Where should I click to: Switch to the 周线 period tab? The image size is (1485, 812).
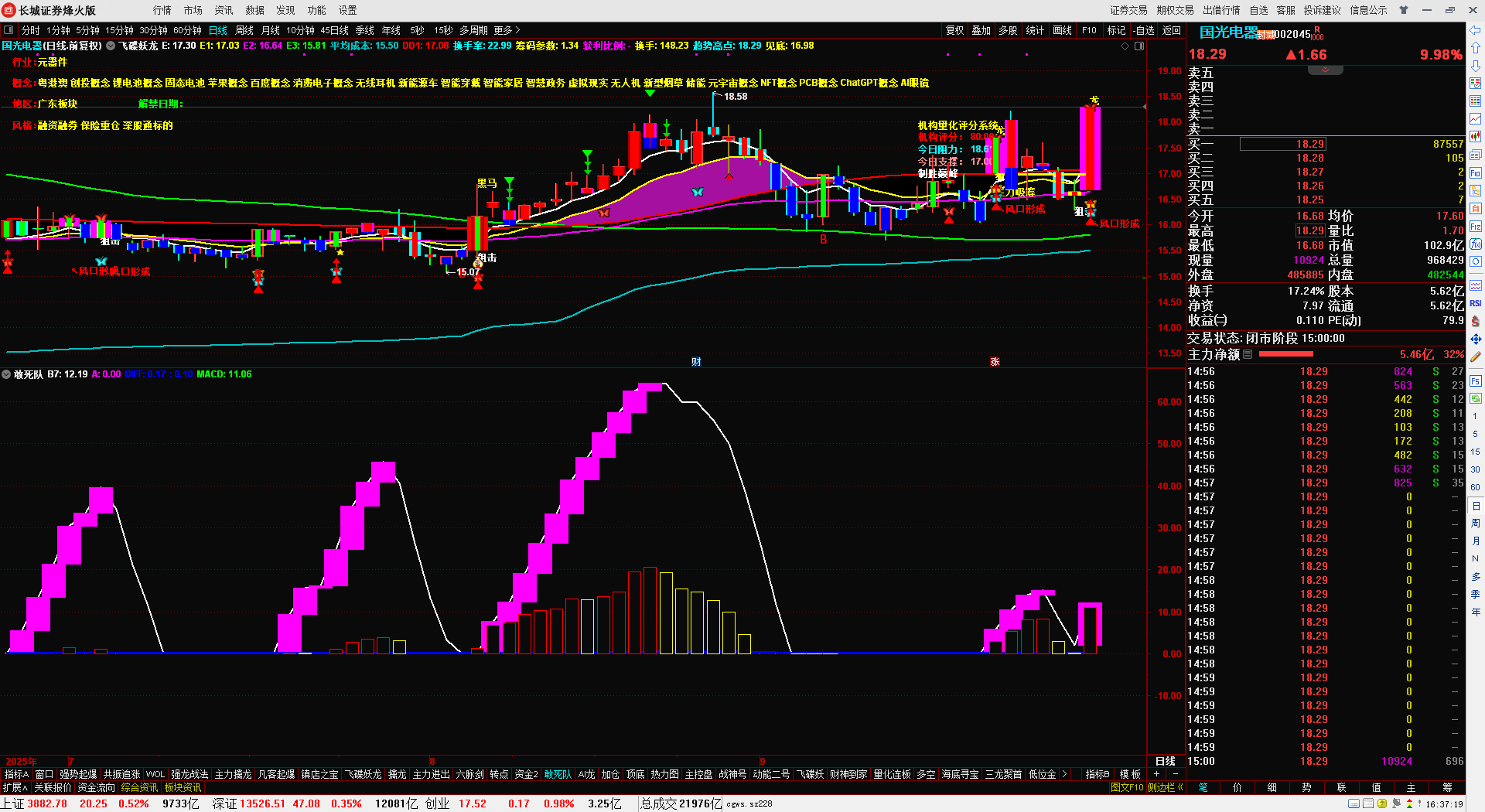coord(244,30)
